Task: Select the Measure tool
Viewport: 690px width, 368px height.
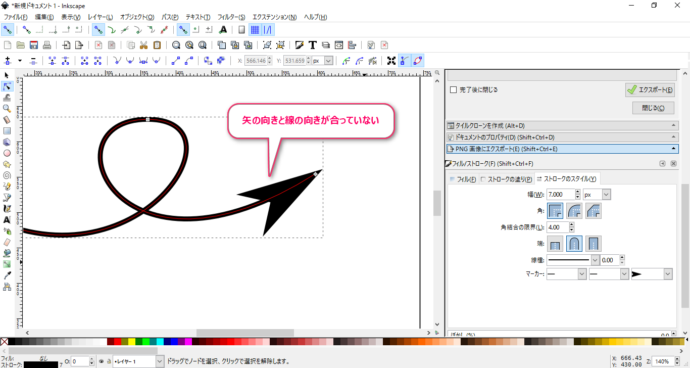Action: (7, 120)
